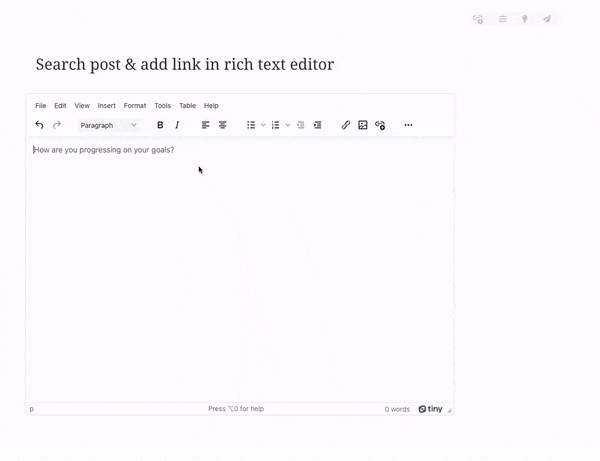Viewport: 600px width, 461px height.
Task: Click the faded paper plane icon at top
Action: click(x=547, y=19)
